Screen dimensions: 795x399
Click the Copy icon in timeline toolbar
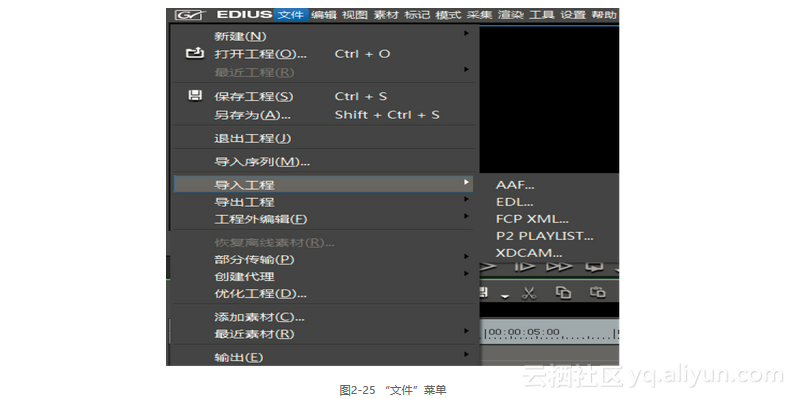click(563, 293)
